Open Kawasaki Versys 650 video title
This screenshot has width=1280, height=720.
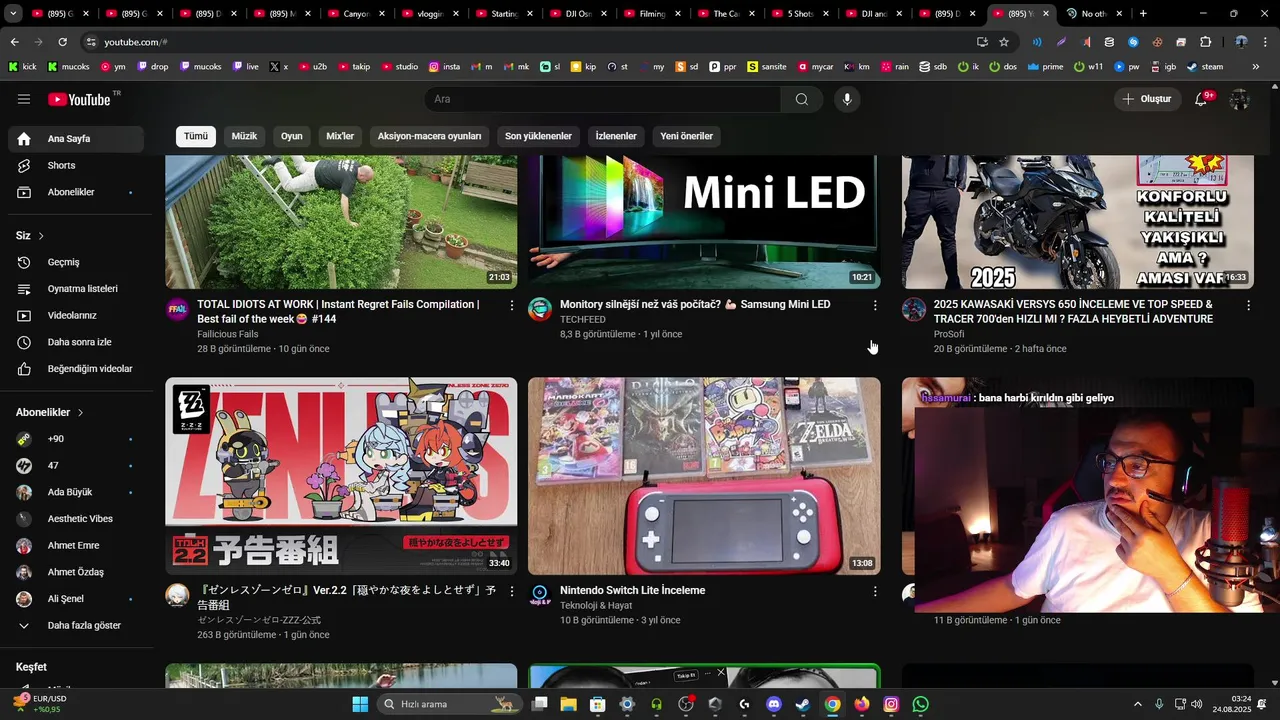tap(1073, 312)
